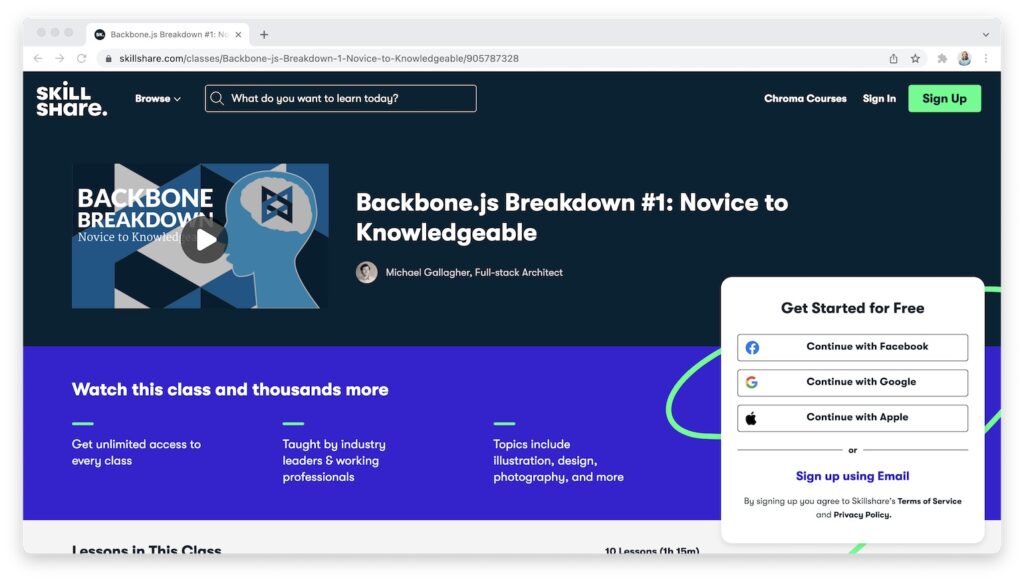
Task: Expand the tab search chevron
Action: click(x=985, y=35)
